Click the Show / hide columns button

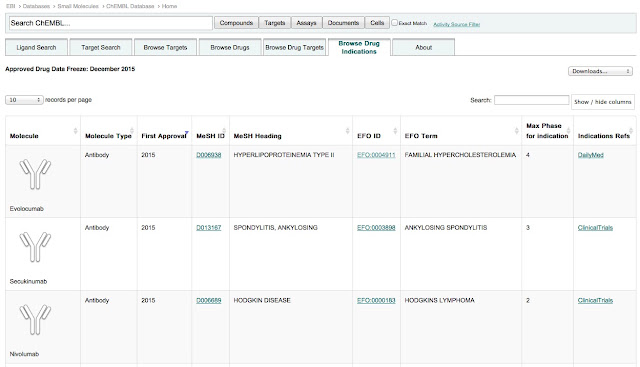(x=602, y=102)
